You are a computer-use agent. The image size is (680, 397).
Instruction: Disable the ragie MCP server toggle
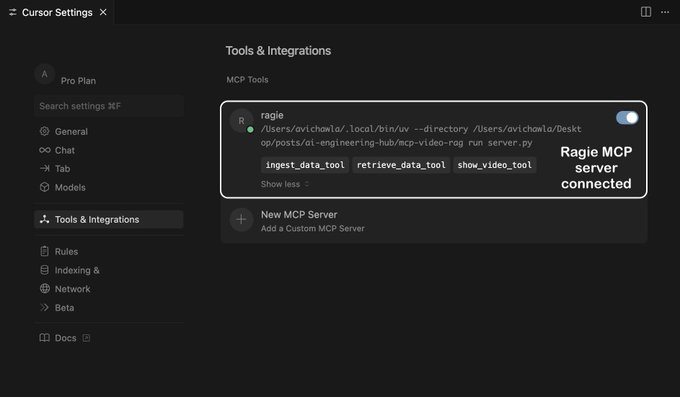(x=627, y=118)
